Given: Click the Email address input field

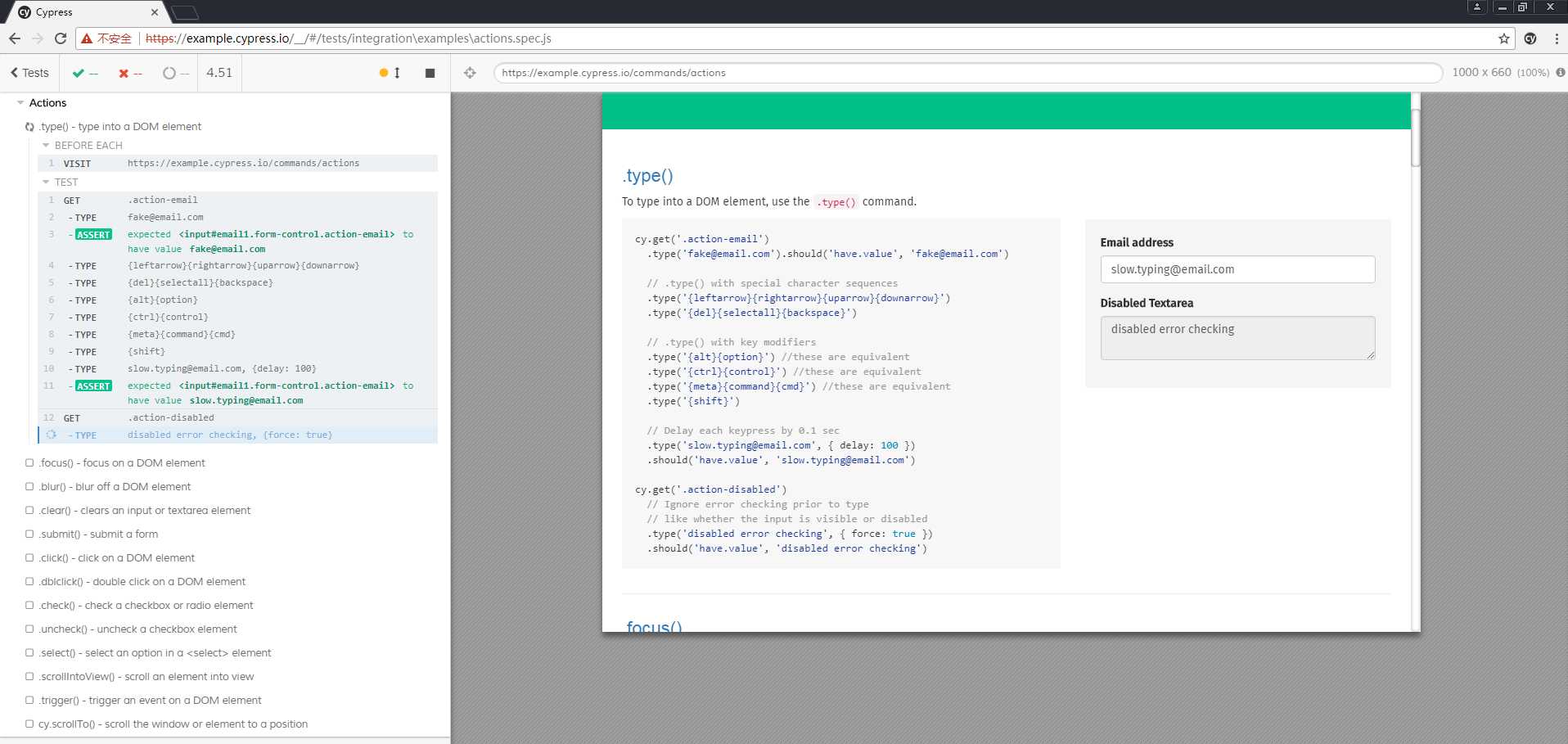Looking at the screenshot, I should pos(1237,269).
